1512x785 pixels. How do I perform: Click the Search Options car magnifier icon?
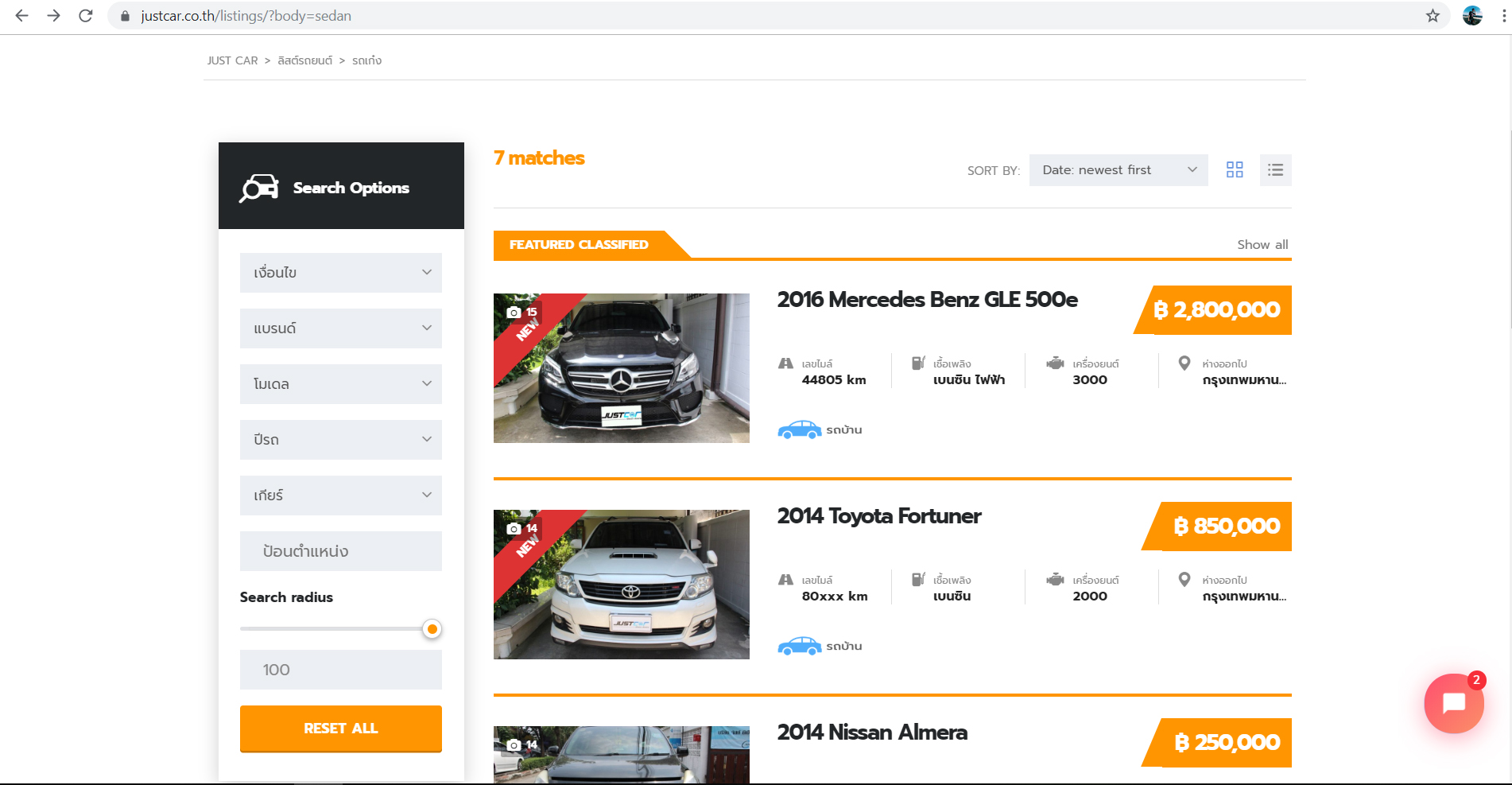coord(259,188)
